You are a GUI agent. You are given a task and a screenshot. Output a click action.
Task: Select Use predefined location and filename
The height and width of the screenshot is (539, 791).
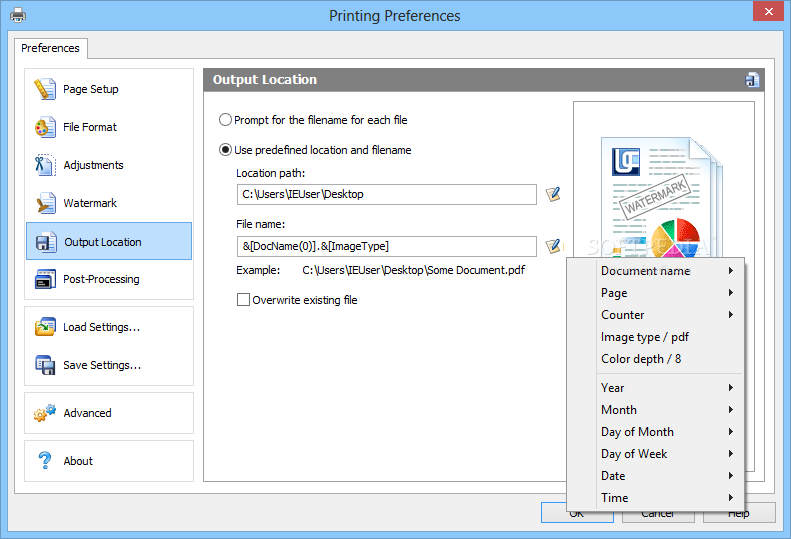click(x=225, y=150)
